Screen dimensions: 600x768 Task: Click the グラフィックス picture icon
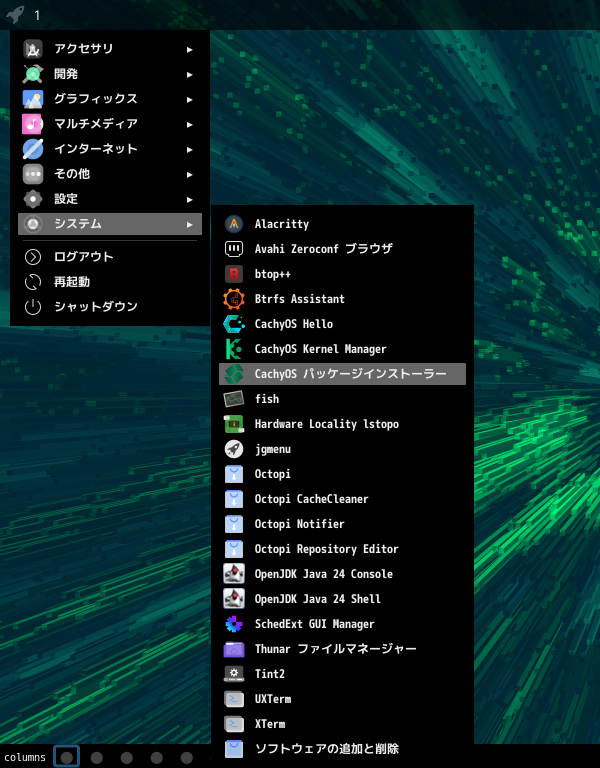click(x=33, y=99)
